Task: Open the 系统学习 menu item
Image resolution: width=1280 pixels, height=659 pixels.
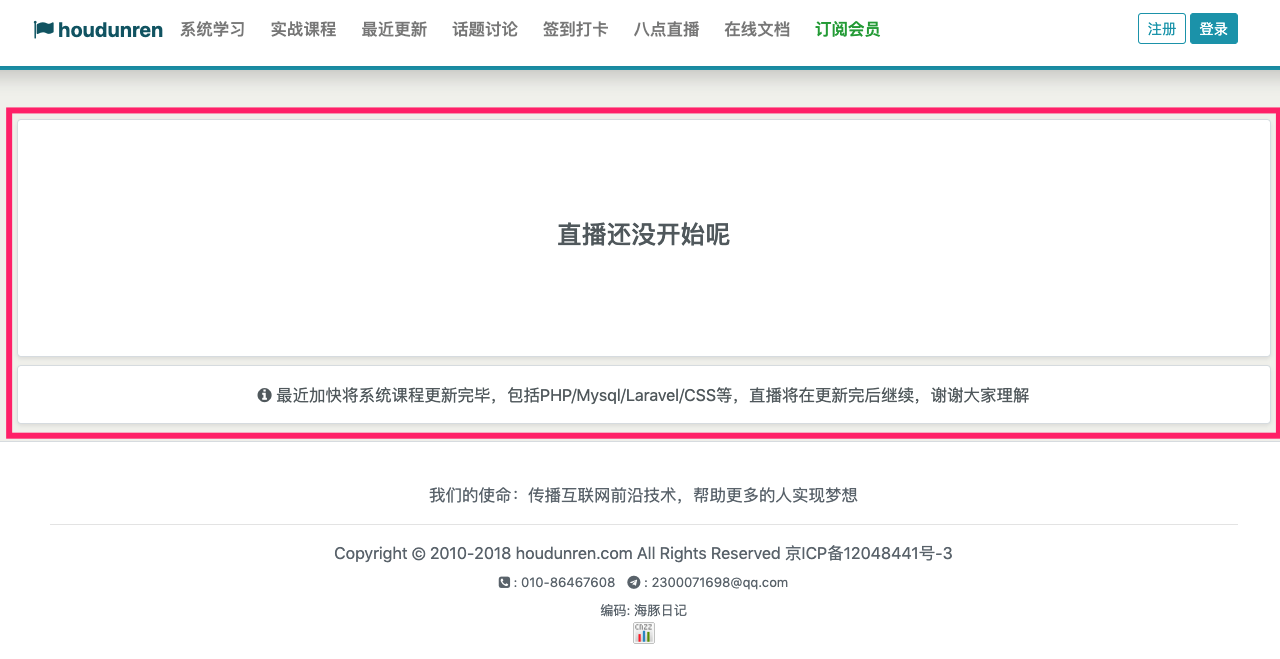Action: click(212, 29)
